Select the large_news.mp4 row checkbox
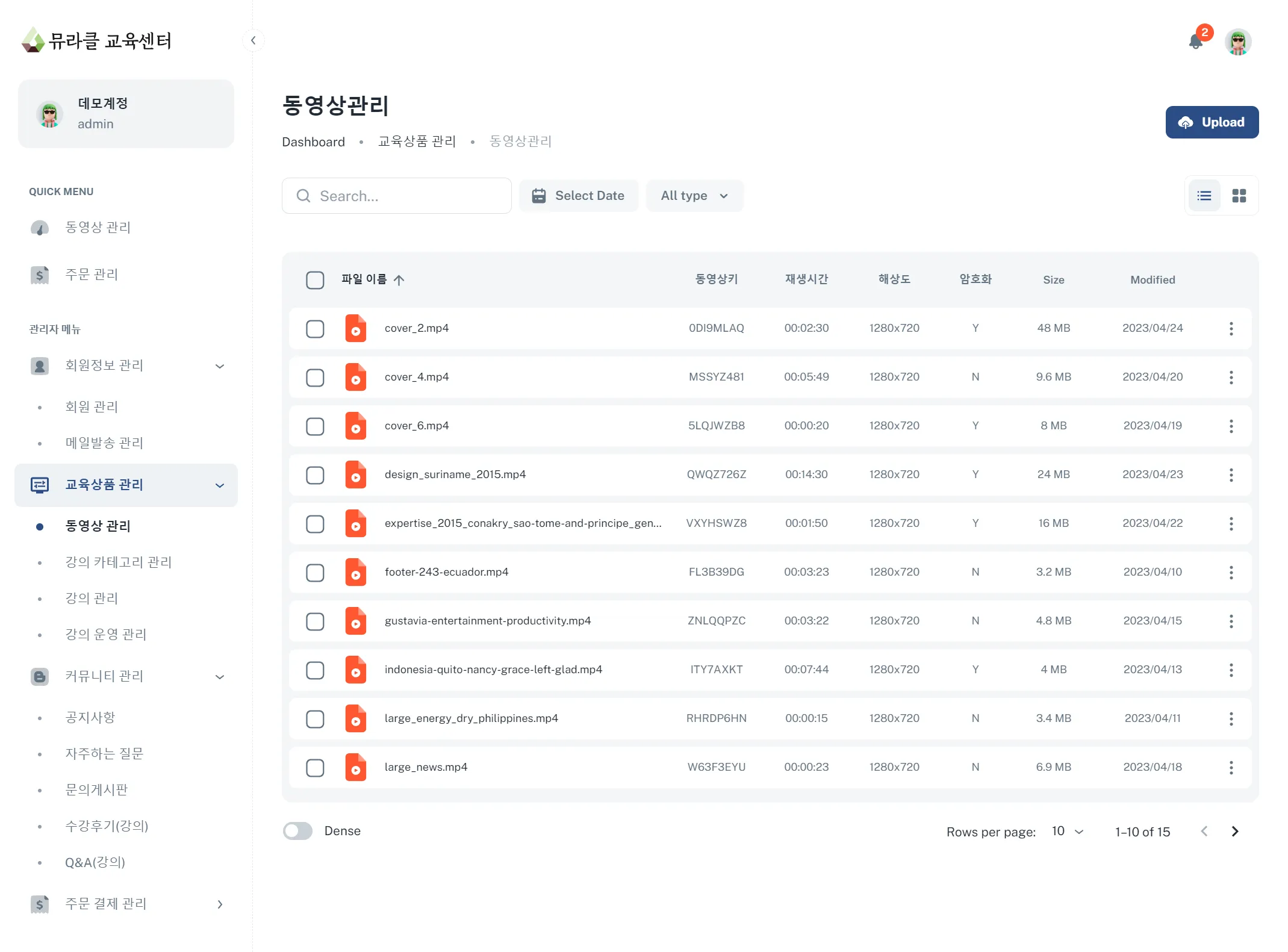Viewport: 1288px width, 952px height. pos(315,768)
